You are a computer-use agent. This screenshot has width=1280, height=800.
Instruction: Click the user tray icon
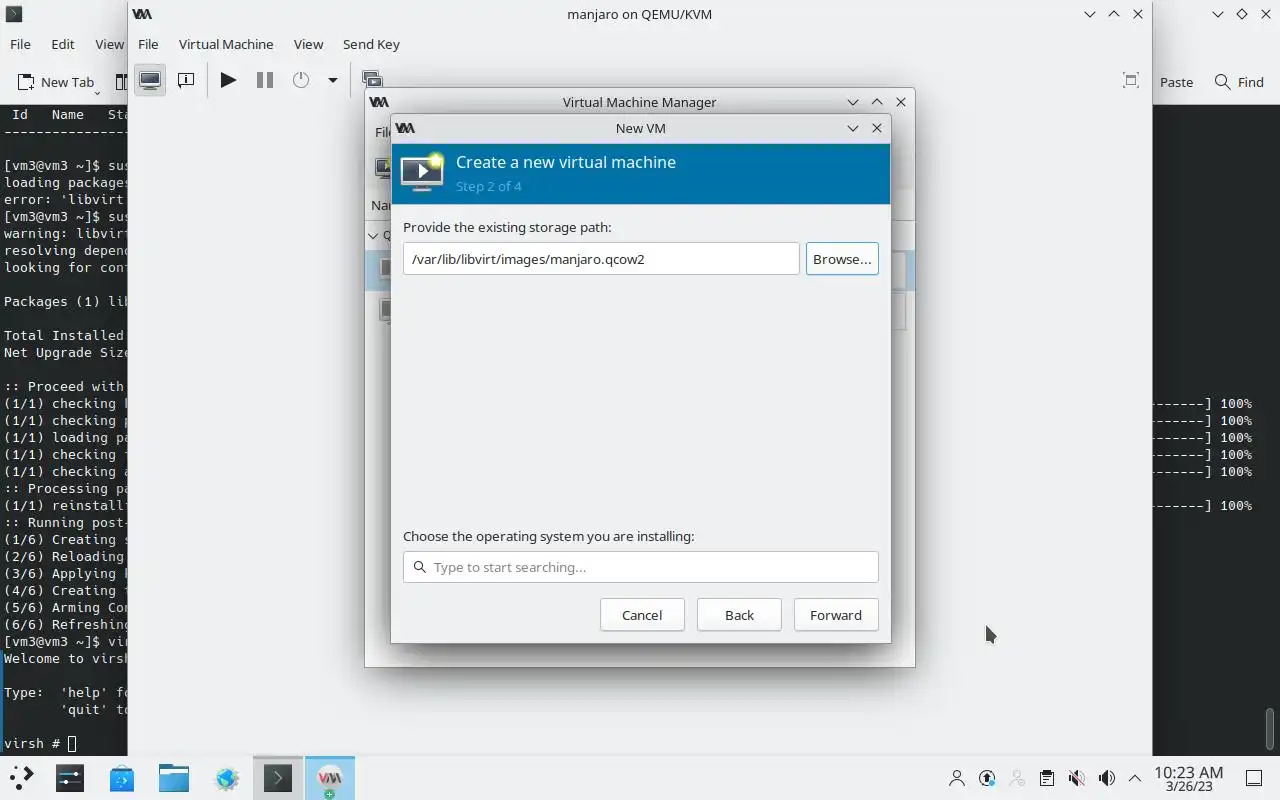(x=957, y=778)
